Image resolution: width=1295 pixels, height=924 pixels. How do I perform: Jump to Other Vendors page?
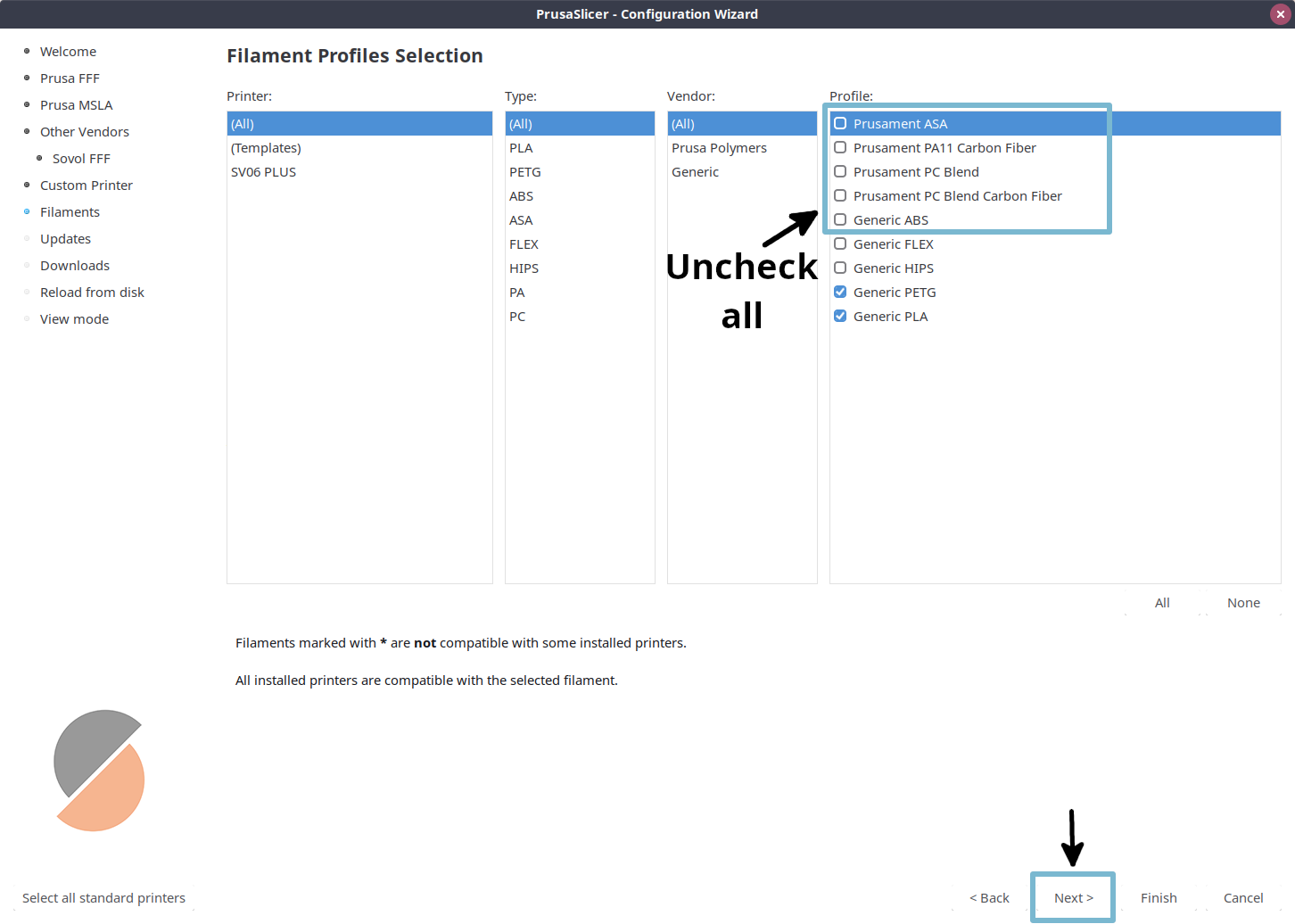[x=85, y=132]
